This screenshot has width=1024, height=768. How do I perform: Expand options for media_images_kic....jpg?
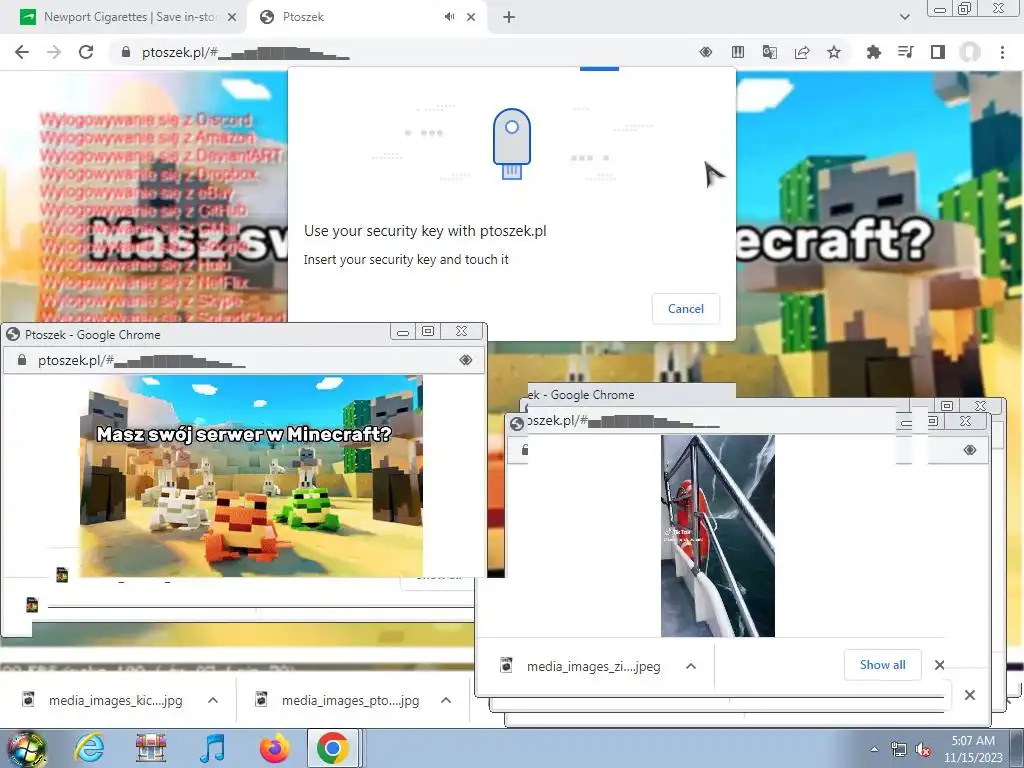(x=213, y=701)
